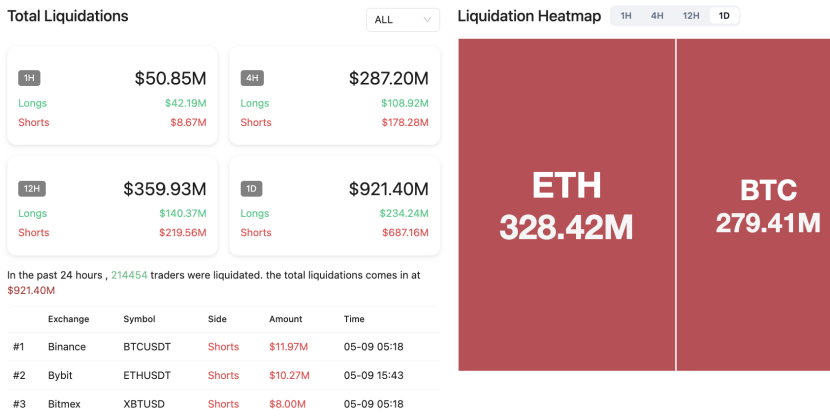Image resolution: width=830 pixels, height=418 pixels.
Task: Click the $921.40M total on 1D card
Action: [x=389, y=188]
